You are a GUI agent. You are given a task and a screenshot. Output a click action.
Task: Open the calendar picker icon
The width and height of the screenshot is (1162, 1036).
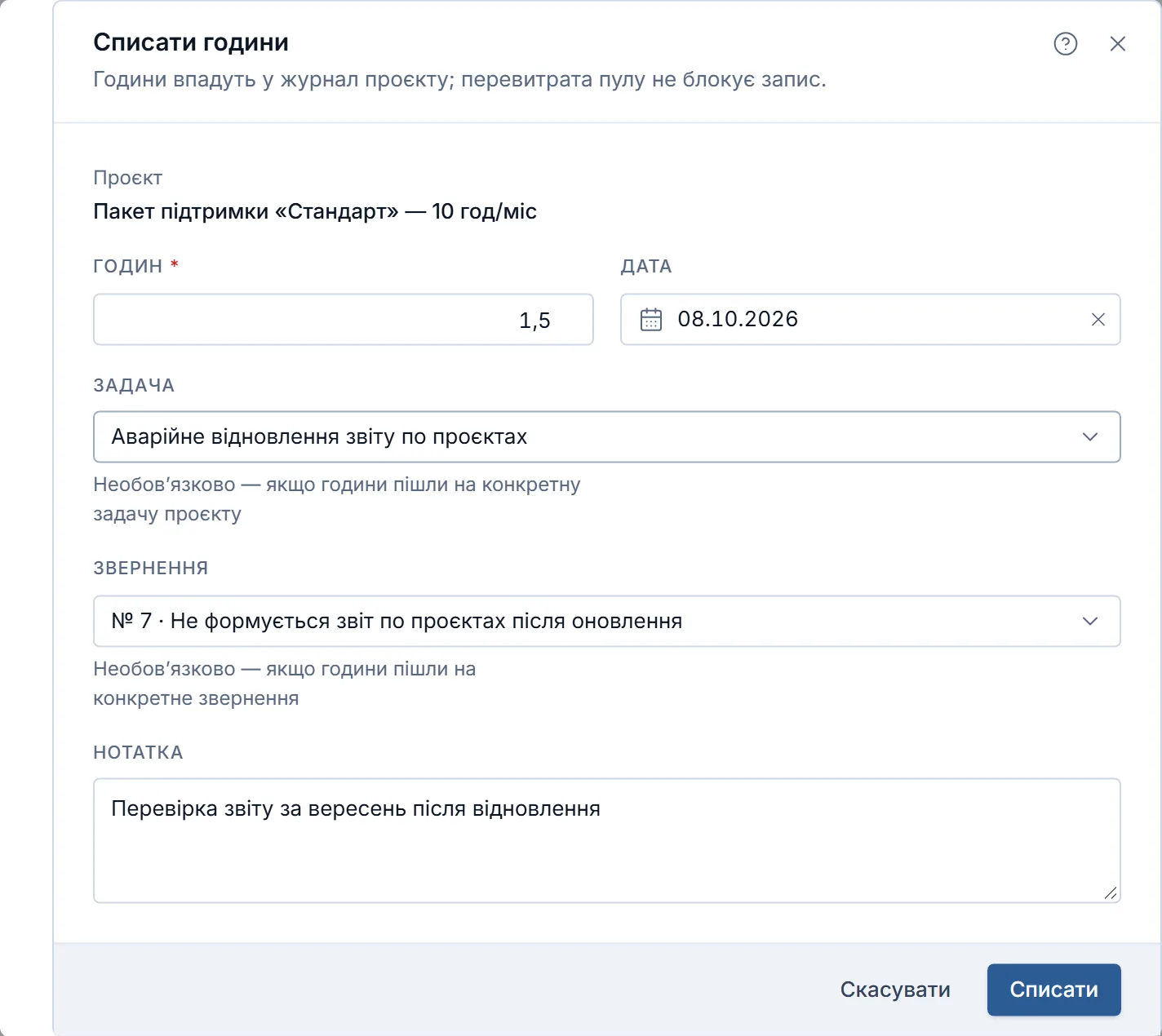click(651, 320)
